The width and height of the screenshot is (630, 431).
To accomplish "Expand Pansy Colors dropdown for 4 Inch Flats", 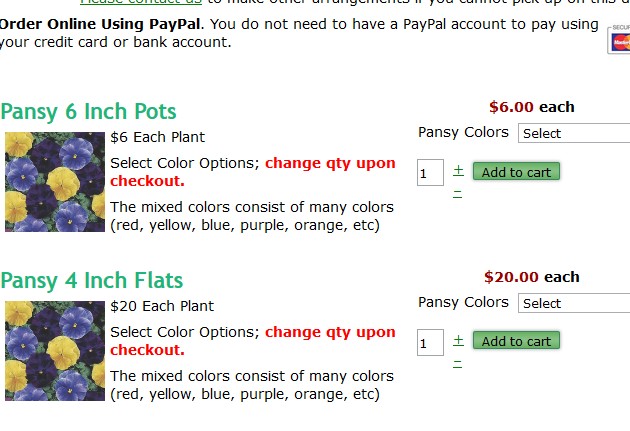I will tap(574, 303).
